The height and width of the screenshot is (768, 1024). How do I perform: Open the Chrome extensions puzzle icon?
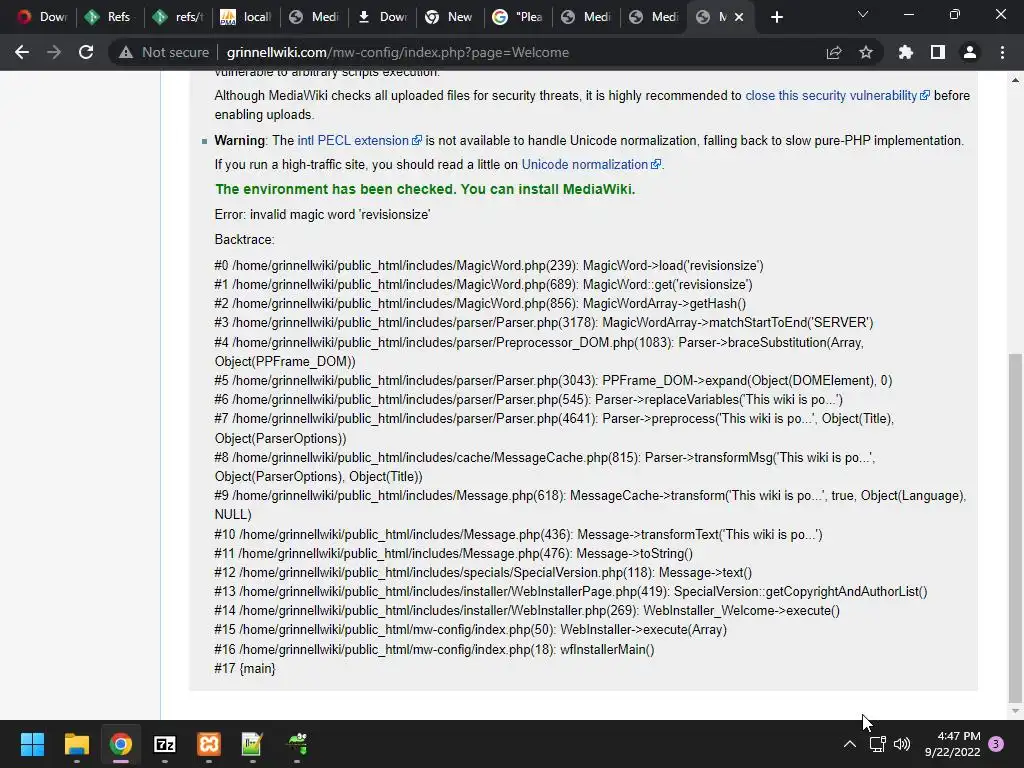tap(906, 52)
